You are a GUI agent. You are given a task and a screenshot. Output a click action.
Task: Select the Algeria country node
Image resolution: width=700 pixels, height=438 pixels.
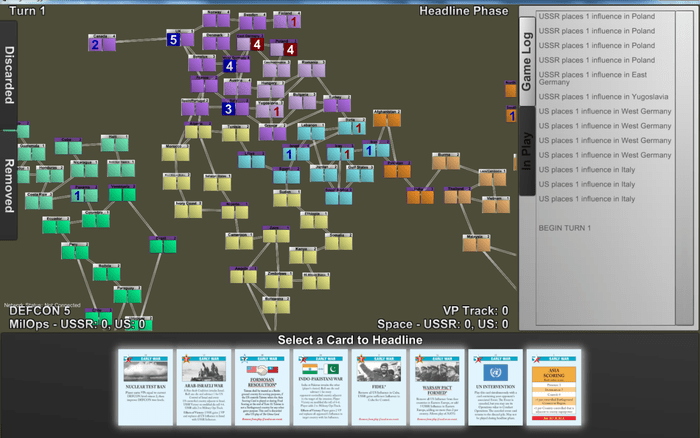[x=198, y=130]
